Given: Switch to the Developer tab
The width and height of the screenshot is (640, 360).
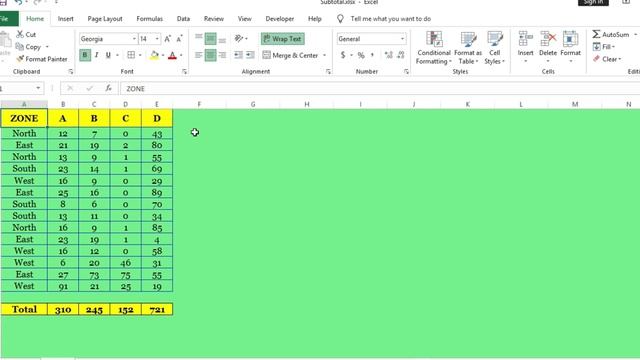Looking at the screenshot, I should pyautogui.click(x=280, y=19).
